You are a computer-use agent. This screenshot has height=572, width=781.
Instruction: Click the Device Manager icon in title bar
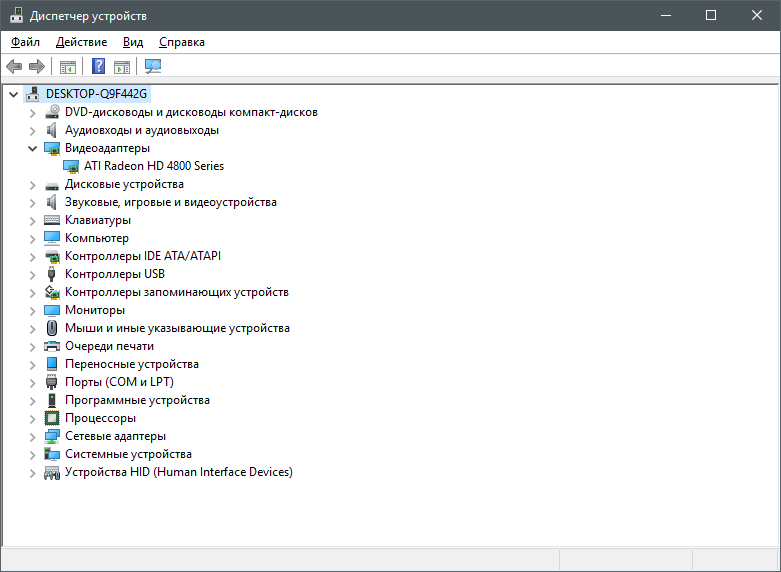[x=15, y=16]
